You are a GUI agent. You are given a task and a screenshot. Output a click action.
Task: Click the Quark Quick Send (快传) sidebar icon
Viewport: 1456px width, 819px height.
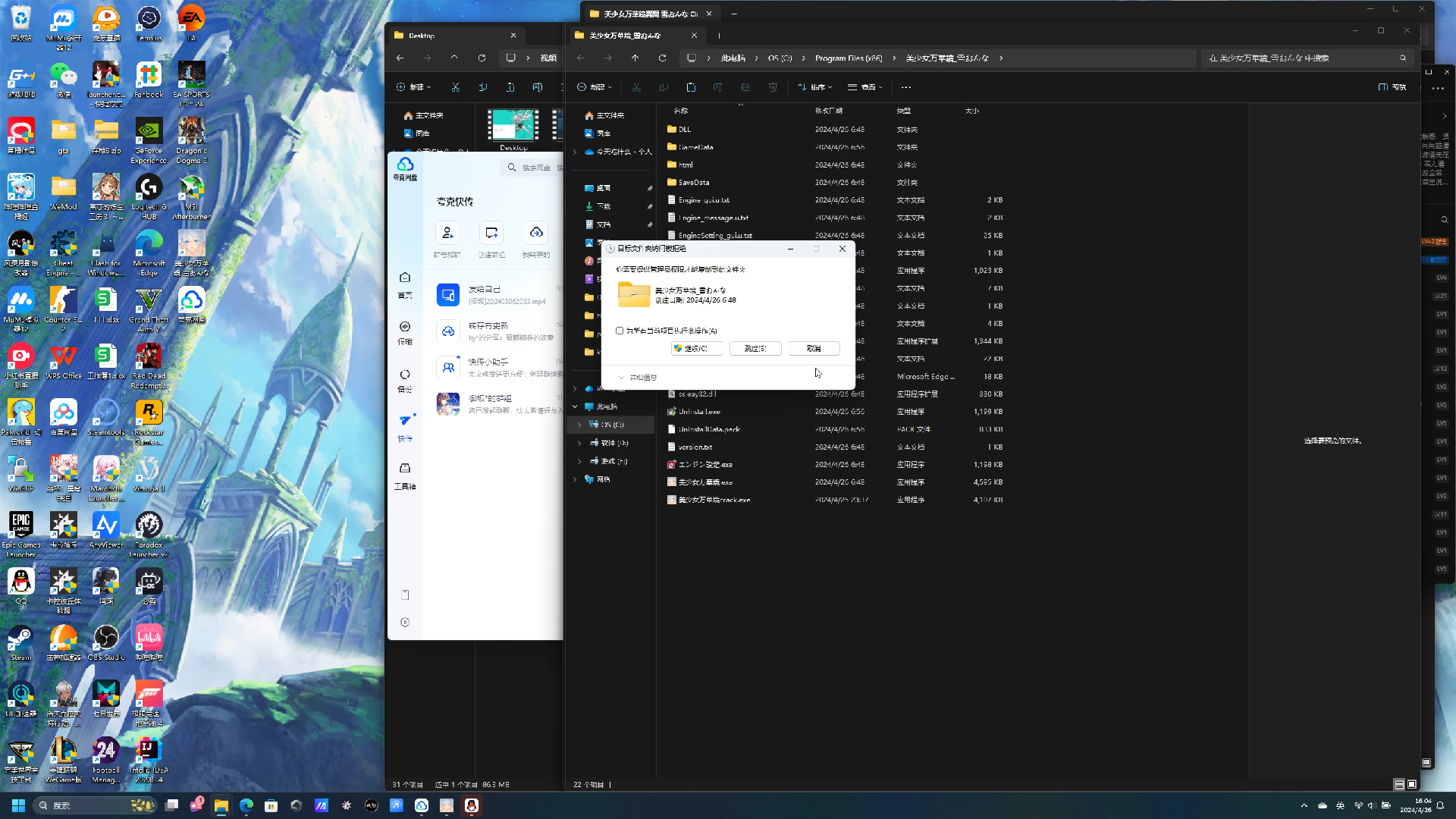(405, 428)
